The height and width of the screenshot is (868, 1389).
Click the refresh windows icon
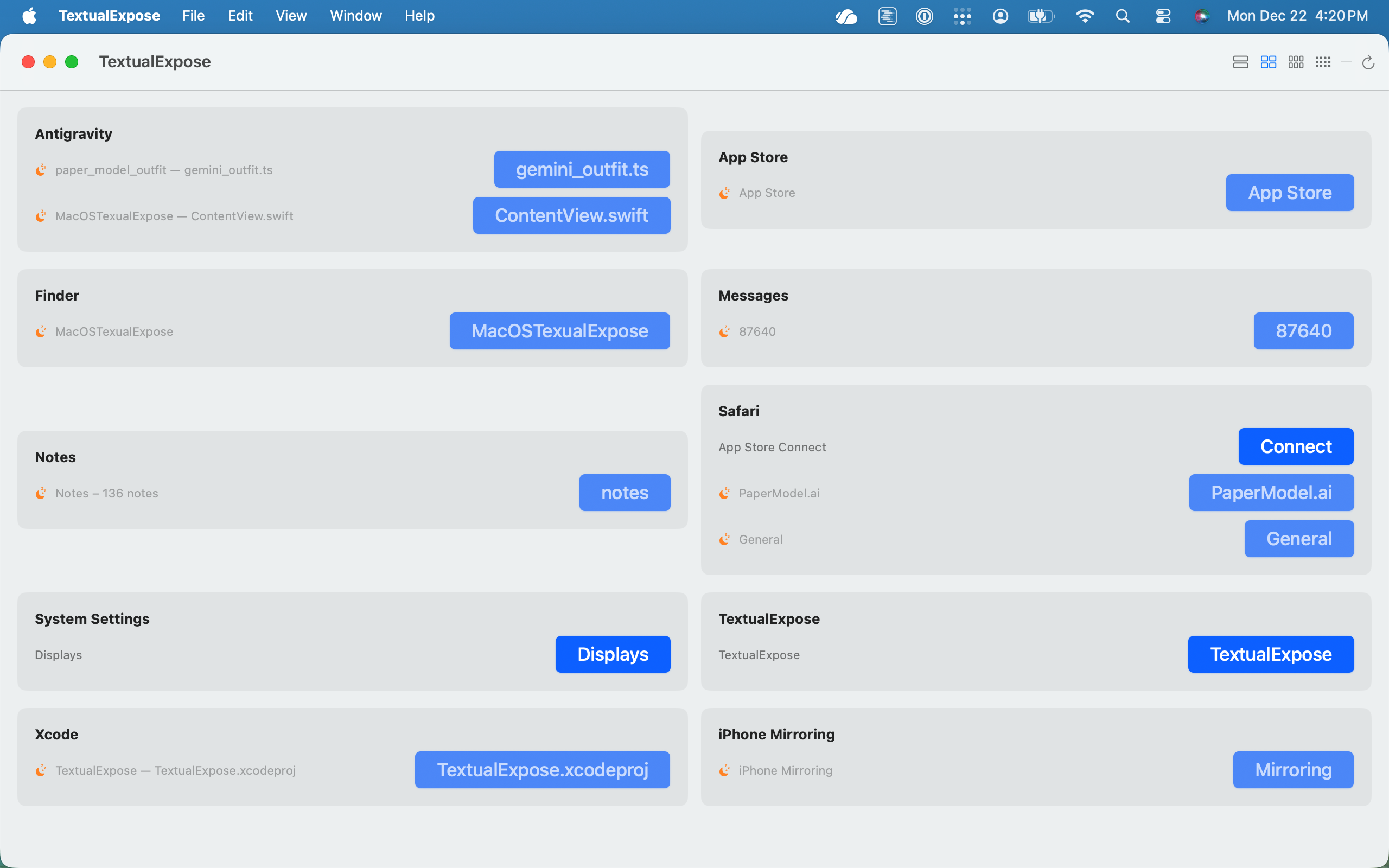[1368, 62]
